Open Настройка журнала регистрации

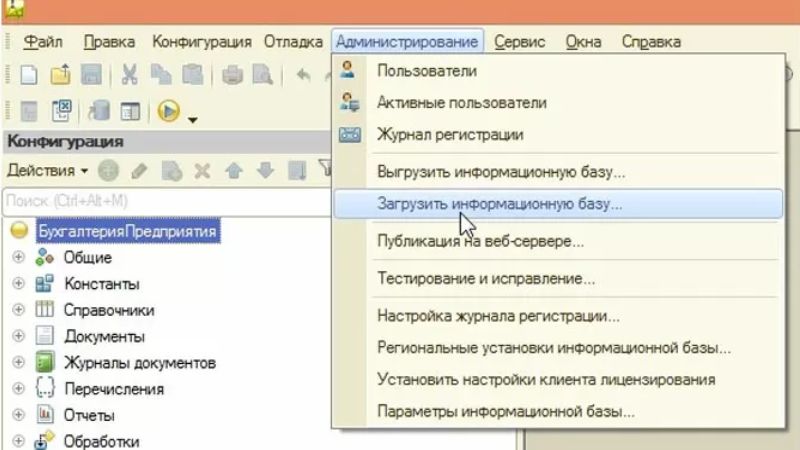tap(558, 316)
